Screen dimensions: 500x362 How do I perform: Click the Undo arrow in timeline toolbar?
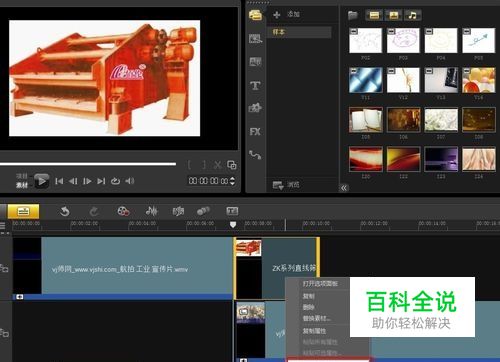point(64,211)
